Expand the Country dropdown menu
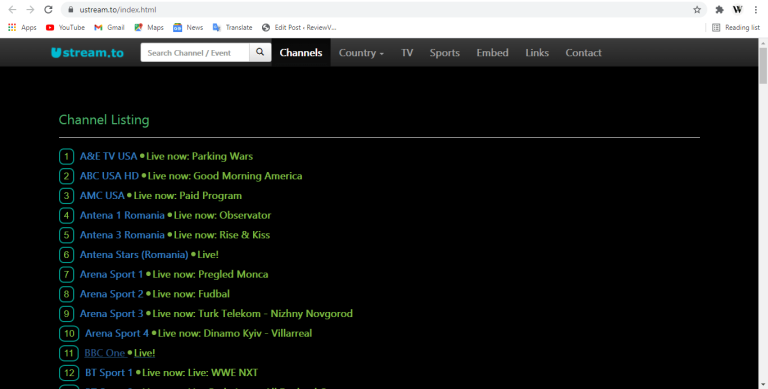 click(x=361, y=52)
